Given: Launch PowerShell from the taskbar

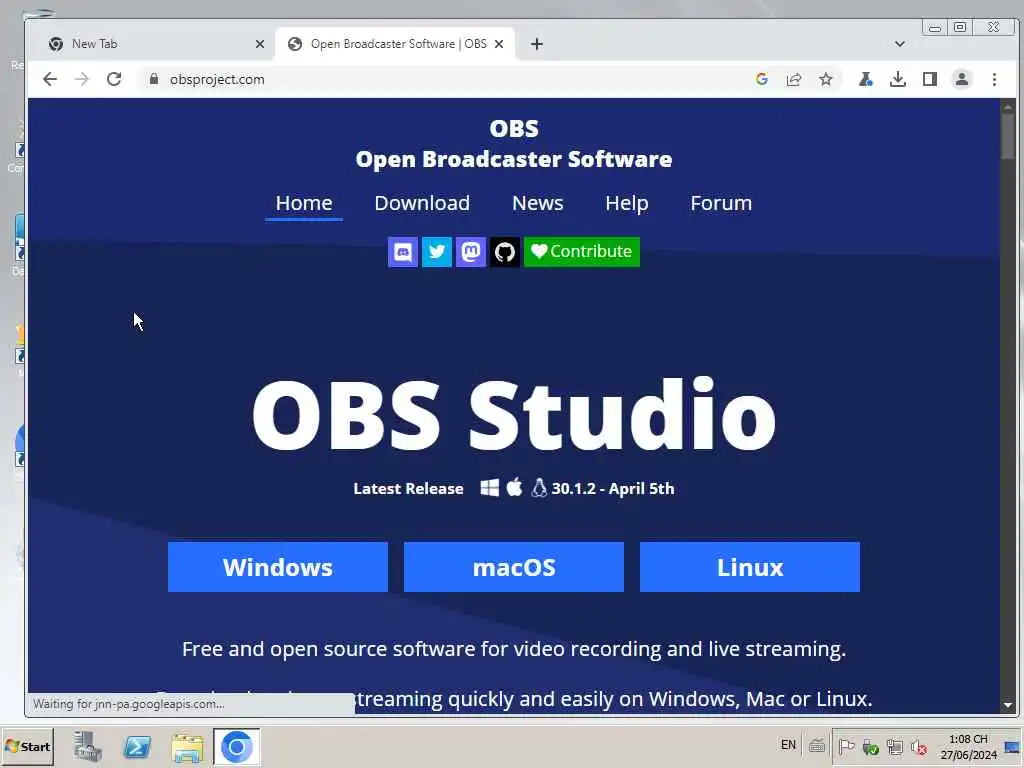Looking at the screenshot, I should click(137, 746).
